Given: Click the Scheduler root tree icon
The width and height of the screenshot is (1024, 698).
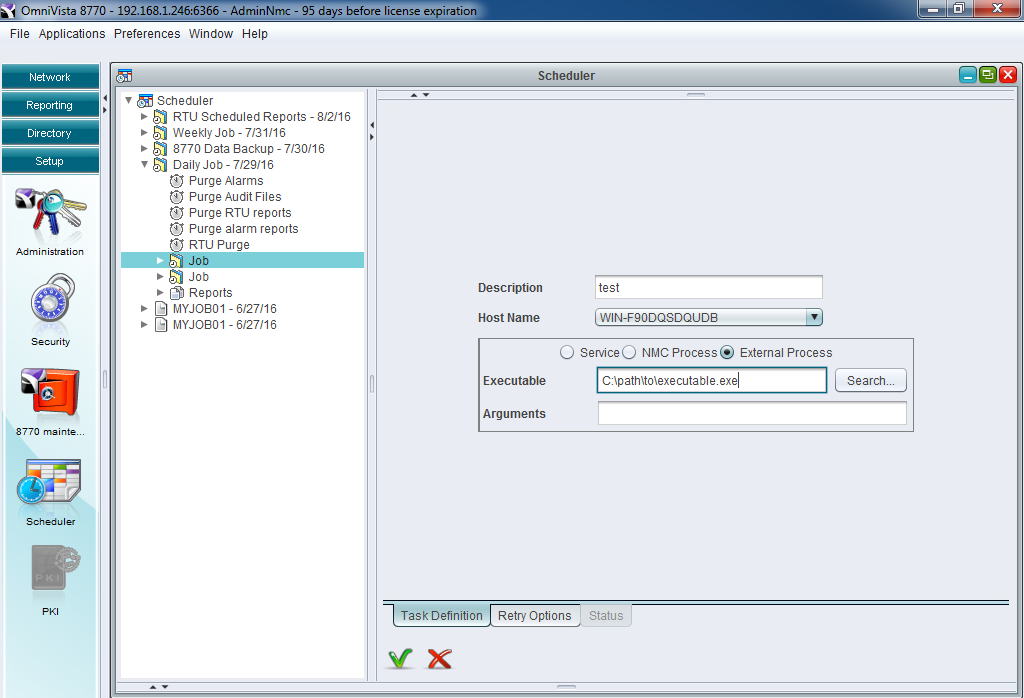Looking at the screenshot, I should 145,101.
